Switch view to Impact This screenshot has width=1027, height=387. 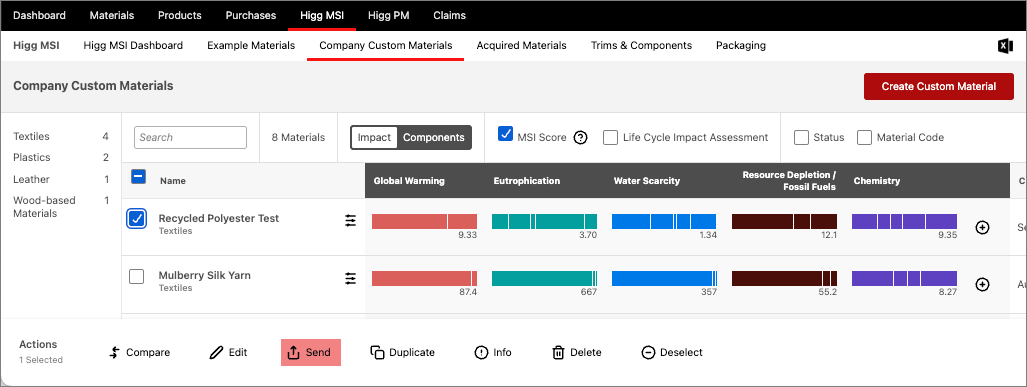pyautogui.click(x=375, y=138)
